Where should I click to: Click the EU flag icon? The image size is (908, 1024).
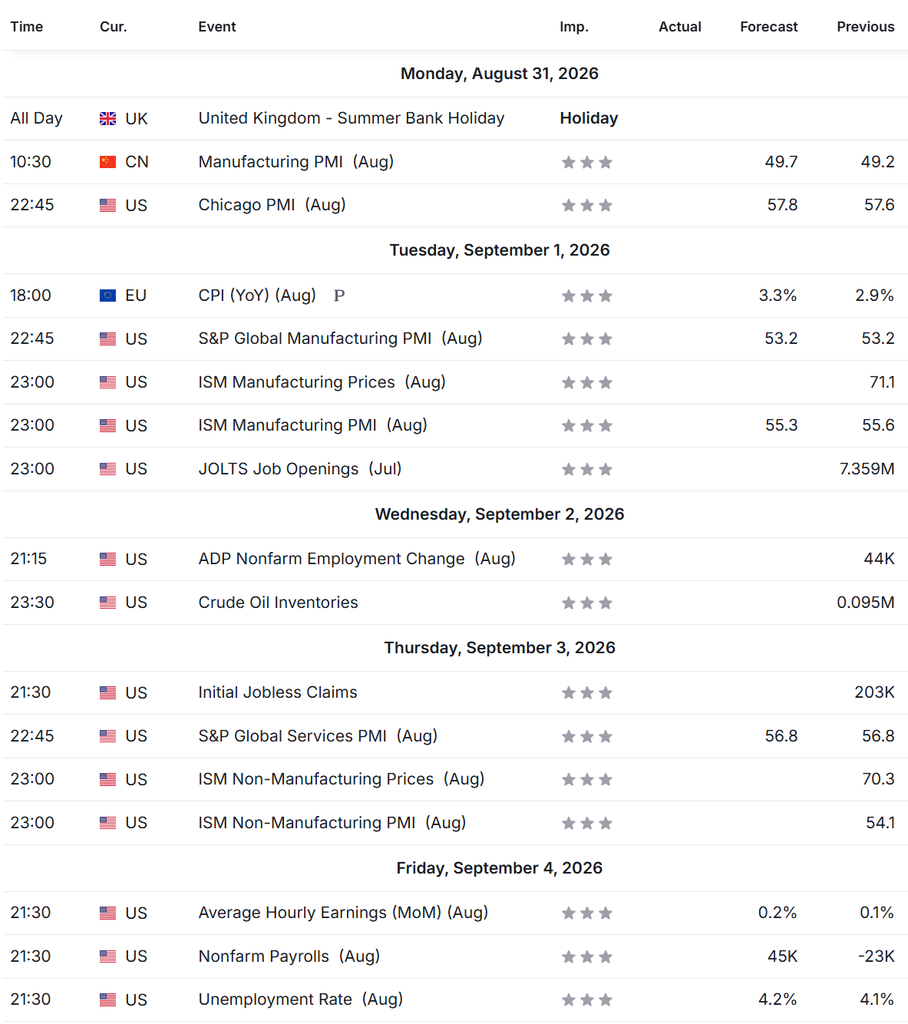click(x=108, y=296)
